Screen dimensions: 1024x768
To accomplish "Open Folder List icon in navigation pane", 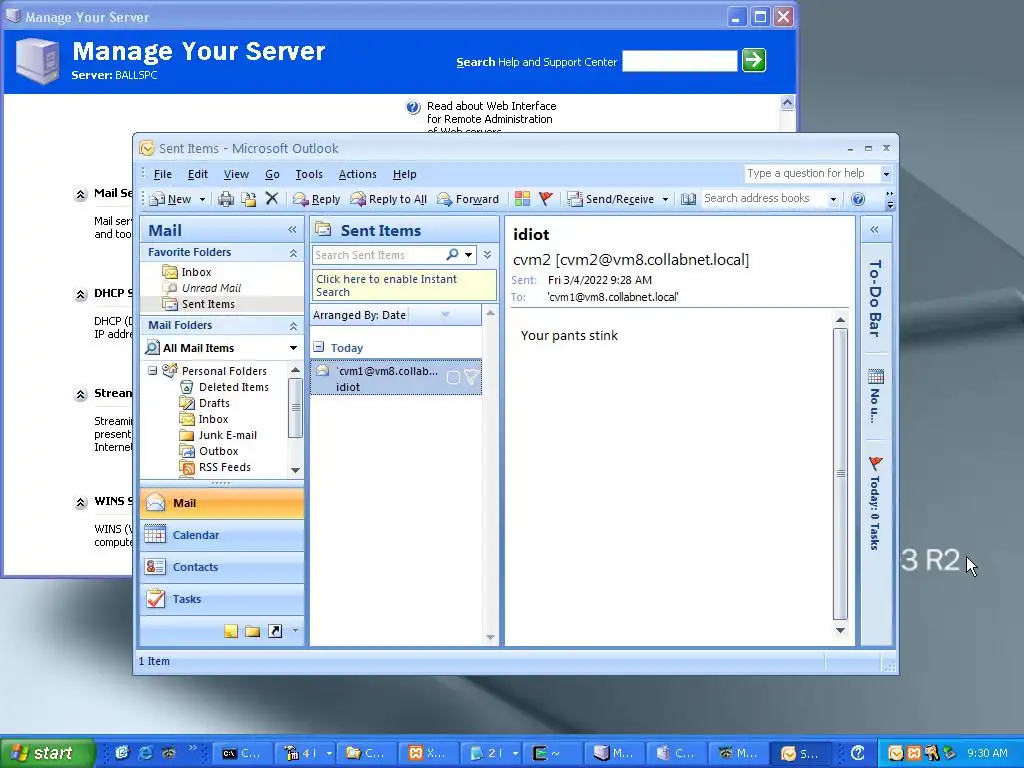I will [x=253, y=631].
